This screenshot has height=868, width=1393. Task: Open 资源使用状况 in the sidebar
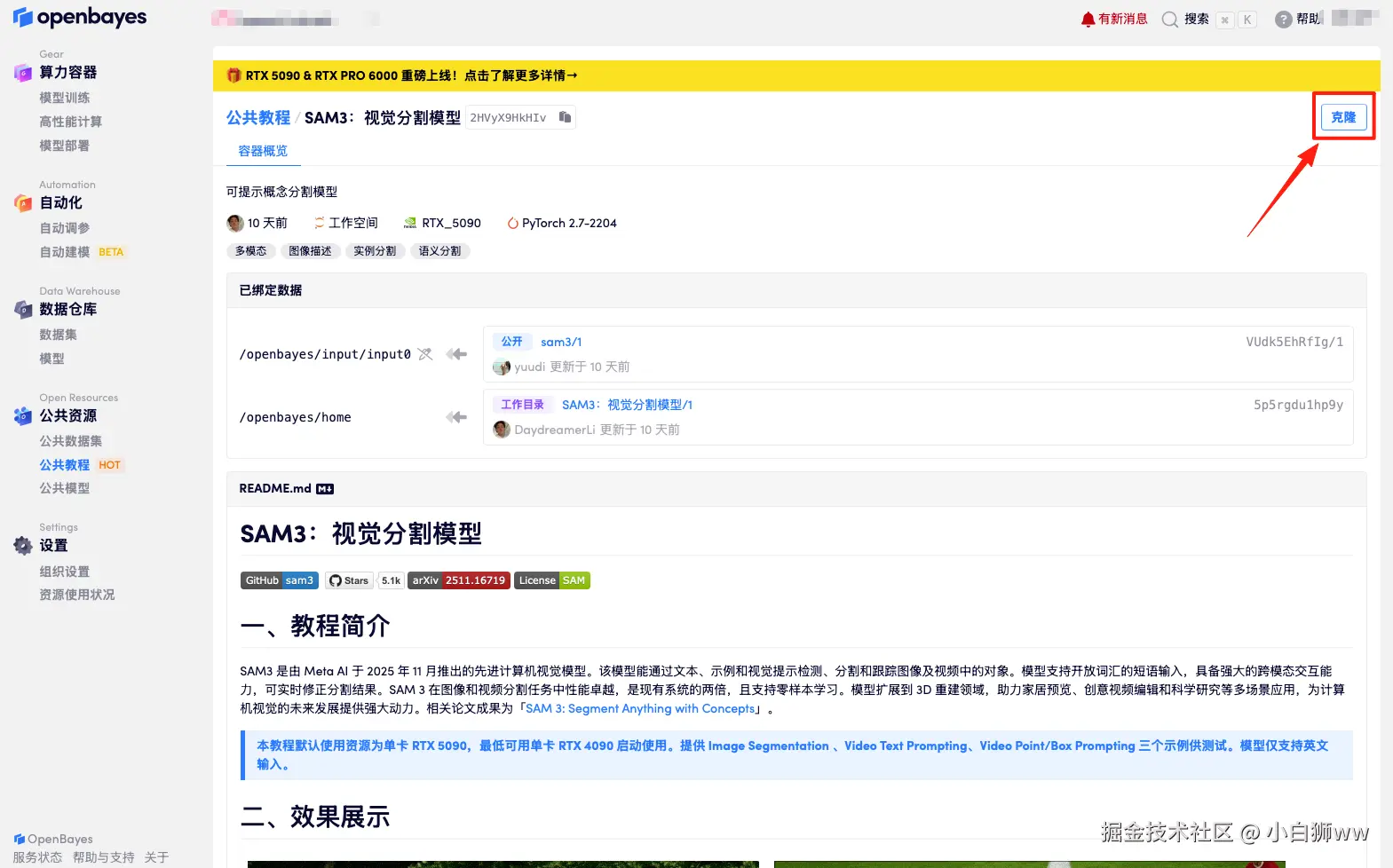(77, 595)
